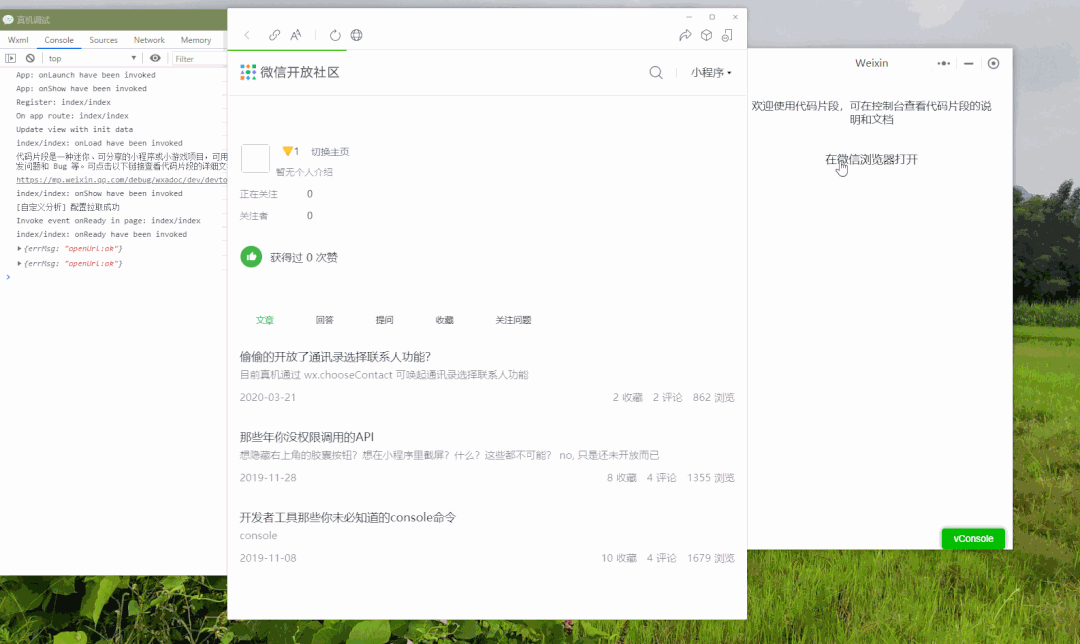Open the top context dropdown
Image resolution: width=1080 pixels, height=644 pixels.
click(x=92, y=59)
